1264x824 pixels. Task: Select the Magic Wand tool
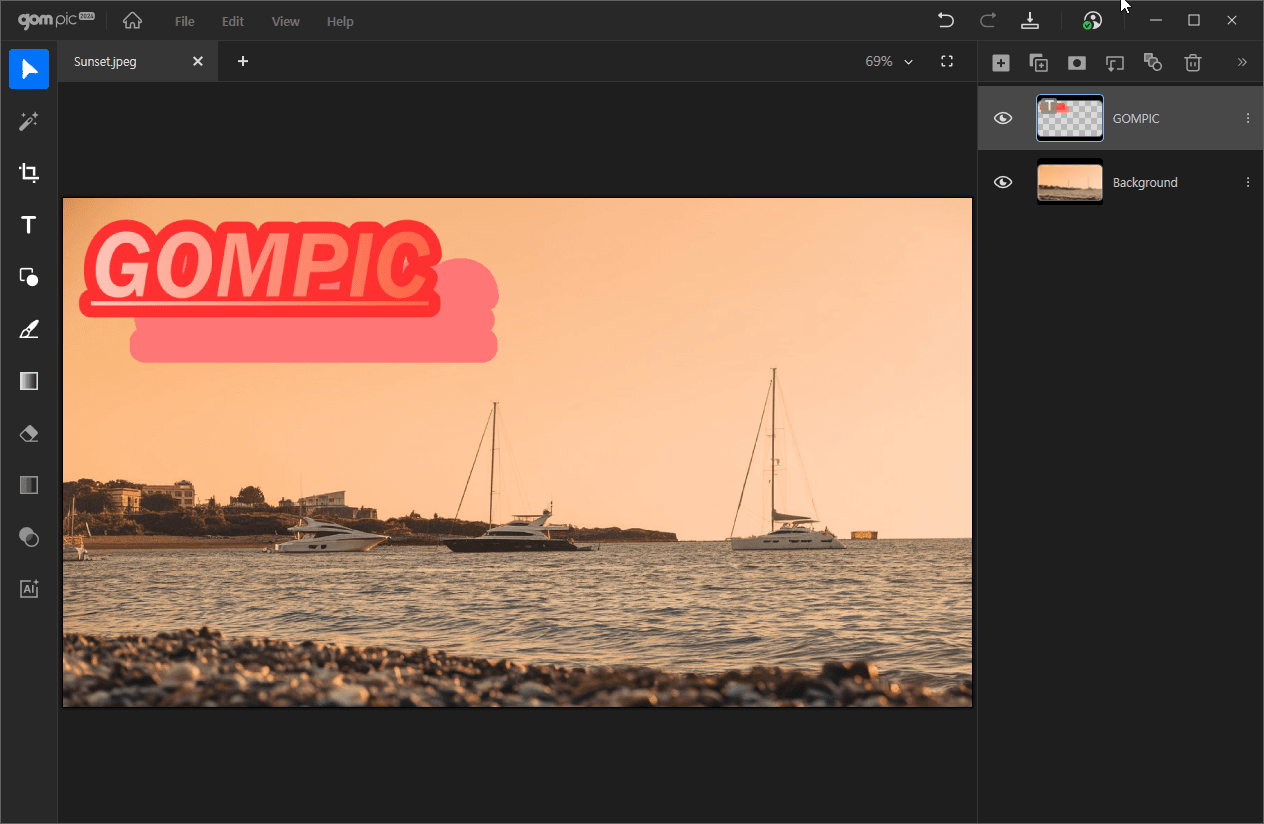[29, 121]
